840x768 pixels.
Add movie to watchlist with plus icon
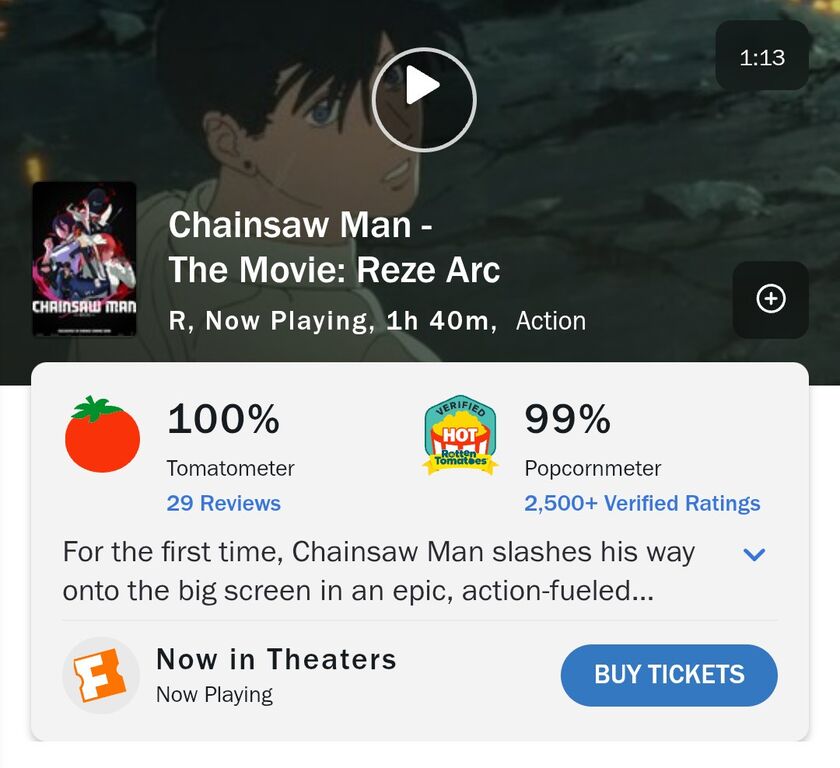770,299
